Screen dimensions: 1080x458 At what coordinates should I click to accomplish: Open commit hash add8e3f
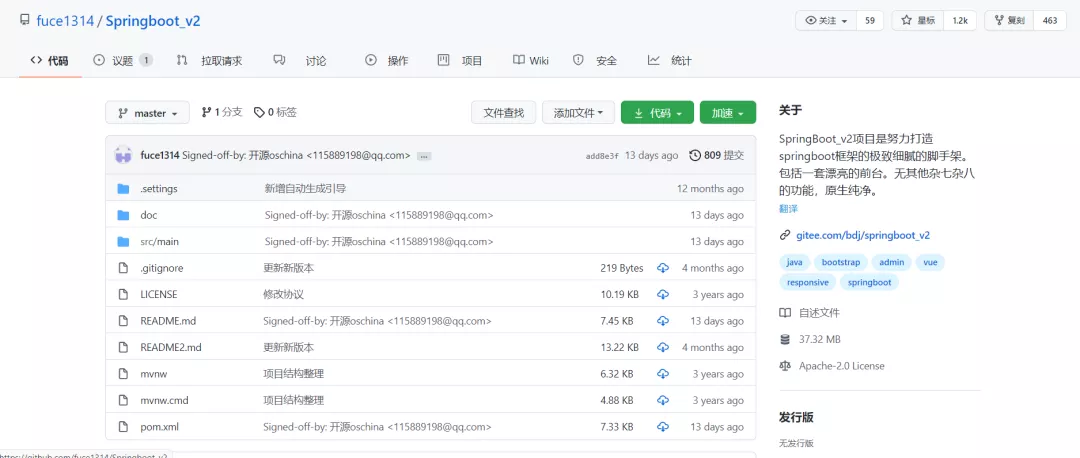tap(602, 156)
